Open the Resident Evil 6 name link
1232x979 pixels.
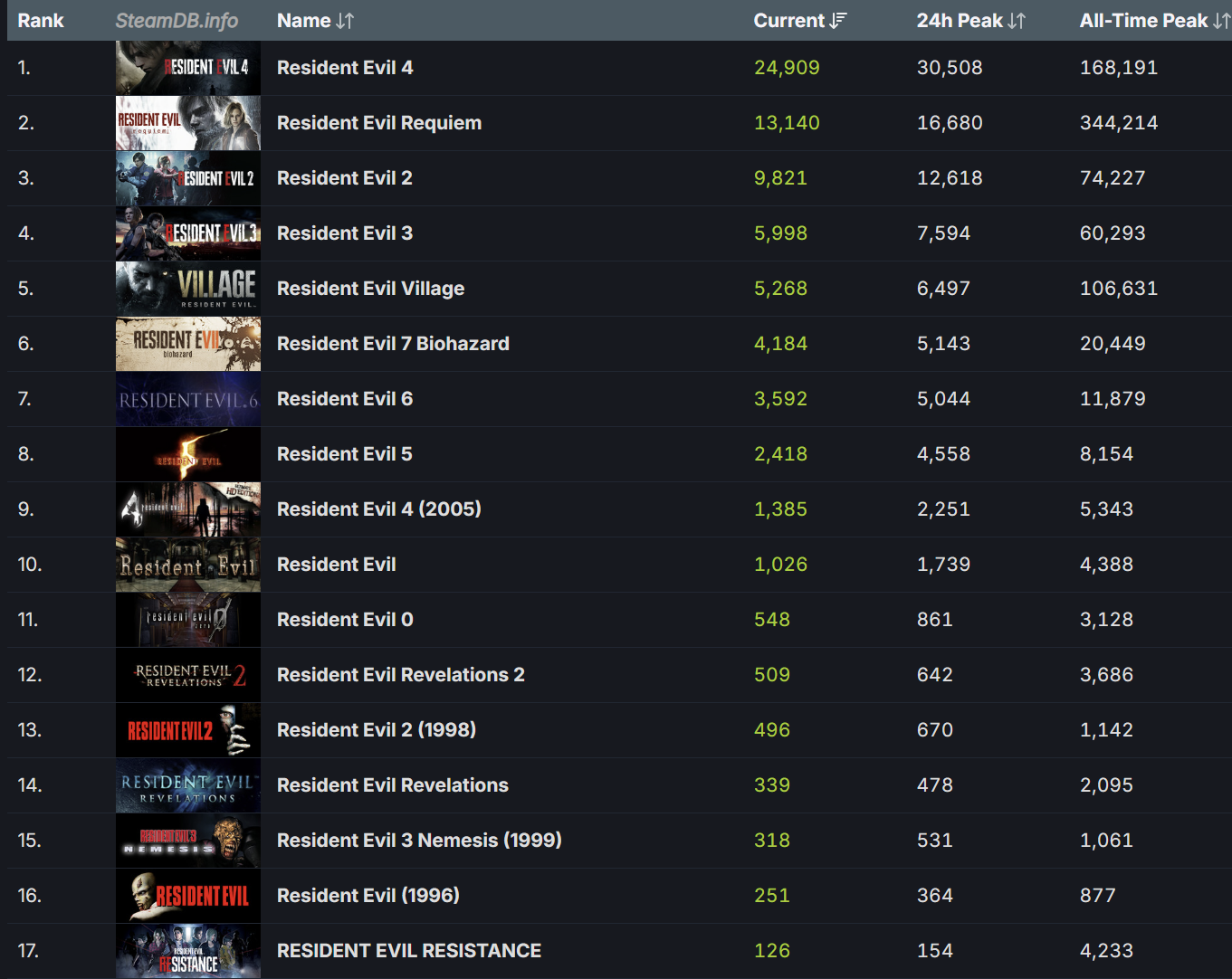345,399
